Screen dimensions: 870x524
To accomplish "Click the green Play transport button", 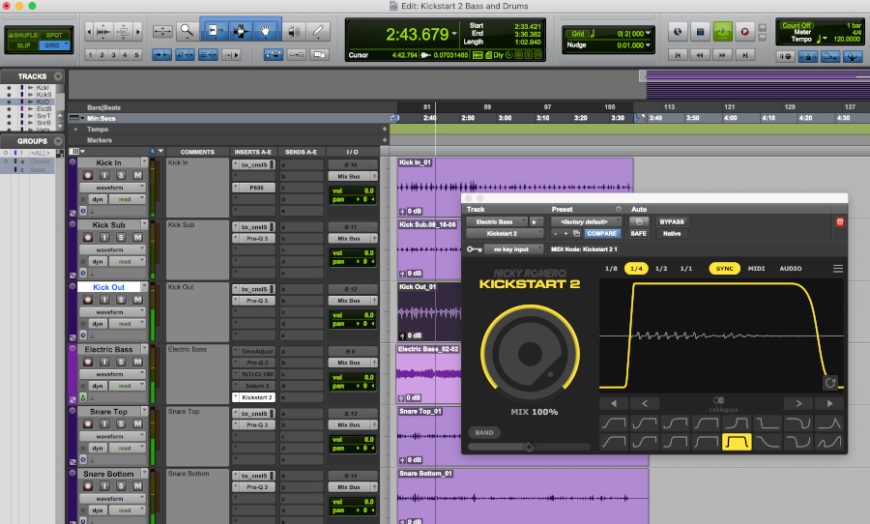I will (722, 32).
